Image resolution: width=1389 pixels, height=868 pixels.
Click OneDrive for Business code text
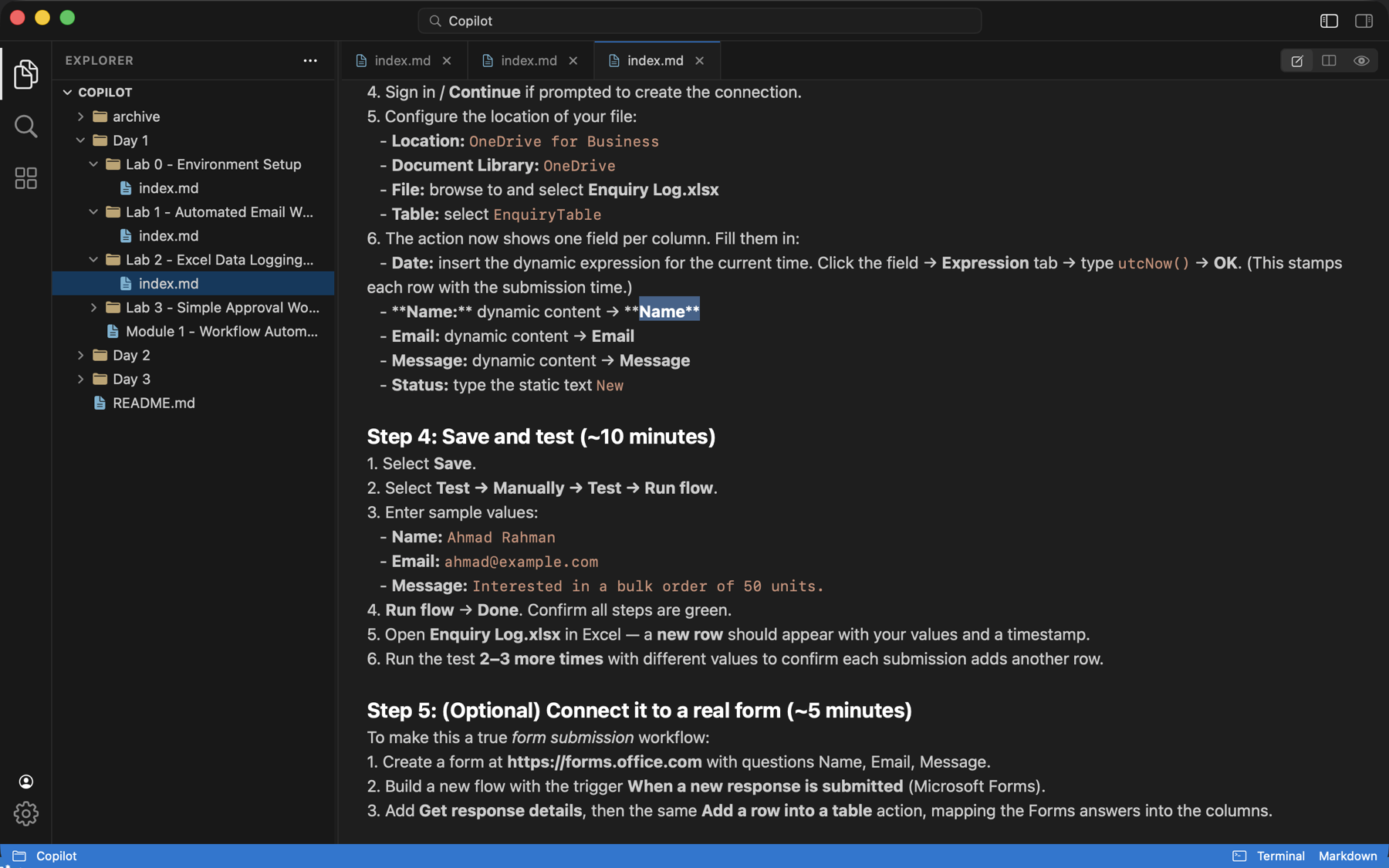[x=564, y=142]
